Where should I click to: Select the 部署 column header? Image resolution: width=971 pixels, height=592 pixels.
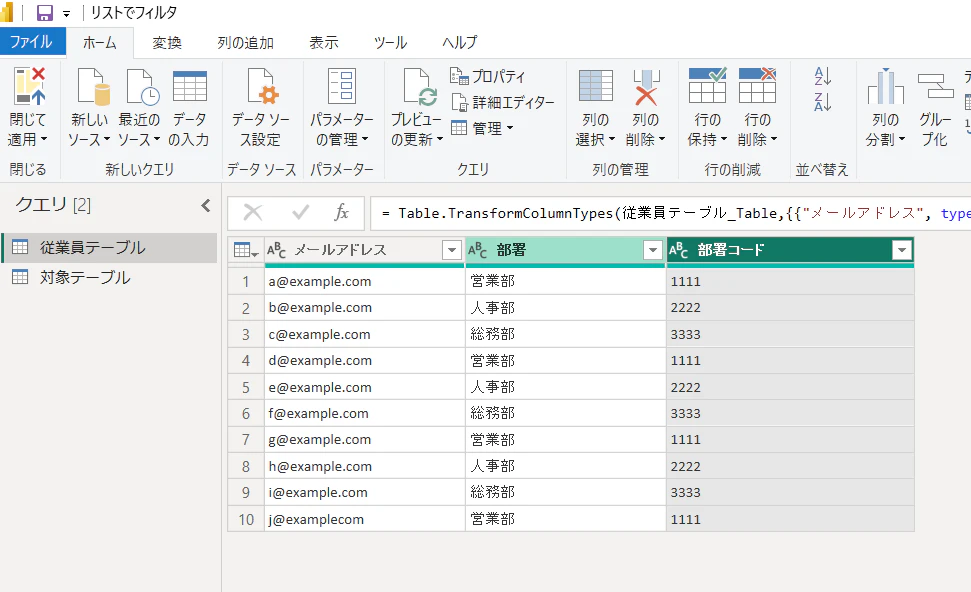[565, 250]
